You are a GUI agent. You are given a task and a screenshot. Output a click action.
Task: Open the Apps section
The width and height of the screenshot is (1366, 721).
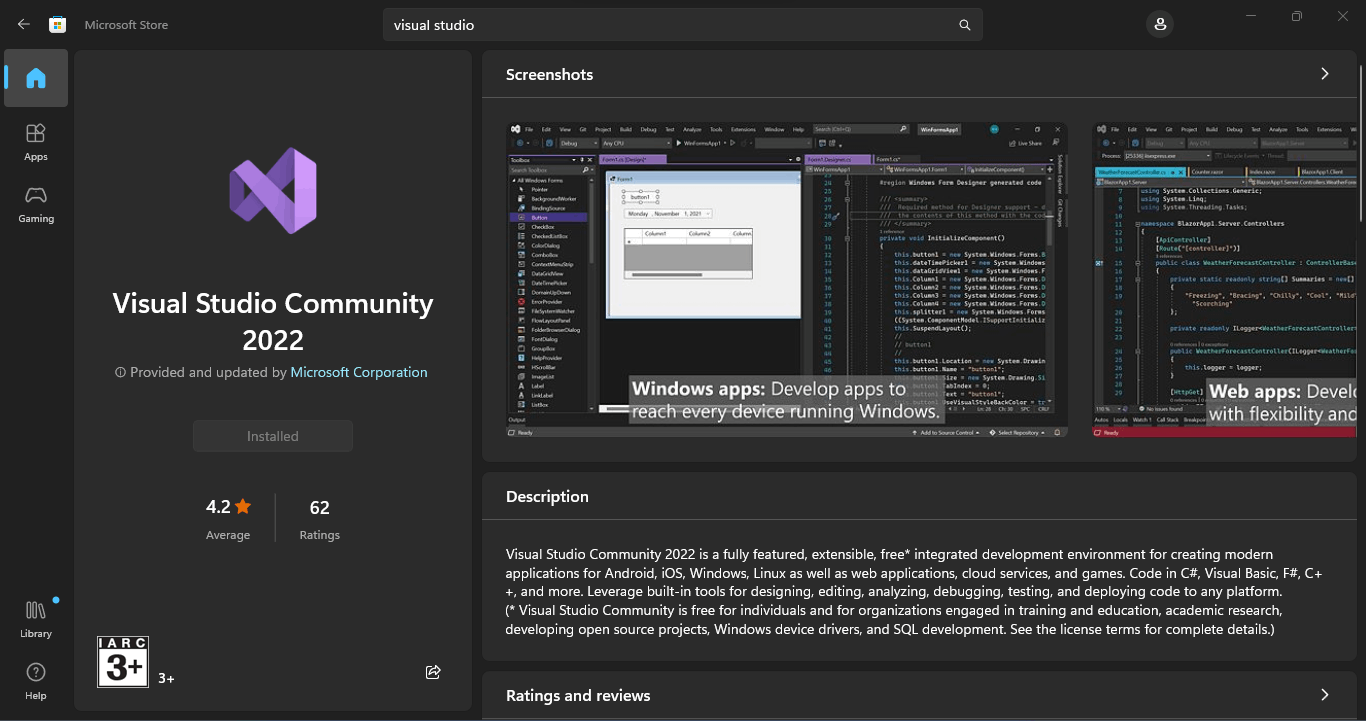coord(36,142)
